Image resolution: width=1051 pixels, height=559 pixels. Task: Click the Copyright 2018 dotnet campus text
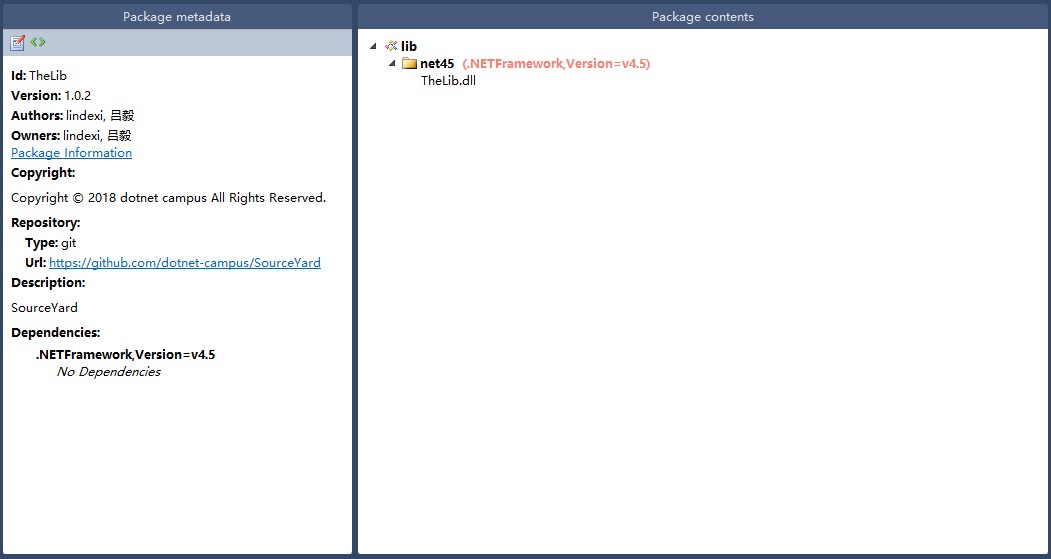pos(168,198)
